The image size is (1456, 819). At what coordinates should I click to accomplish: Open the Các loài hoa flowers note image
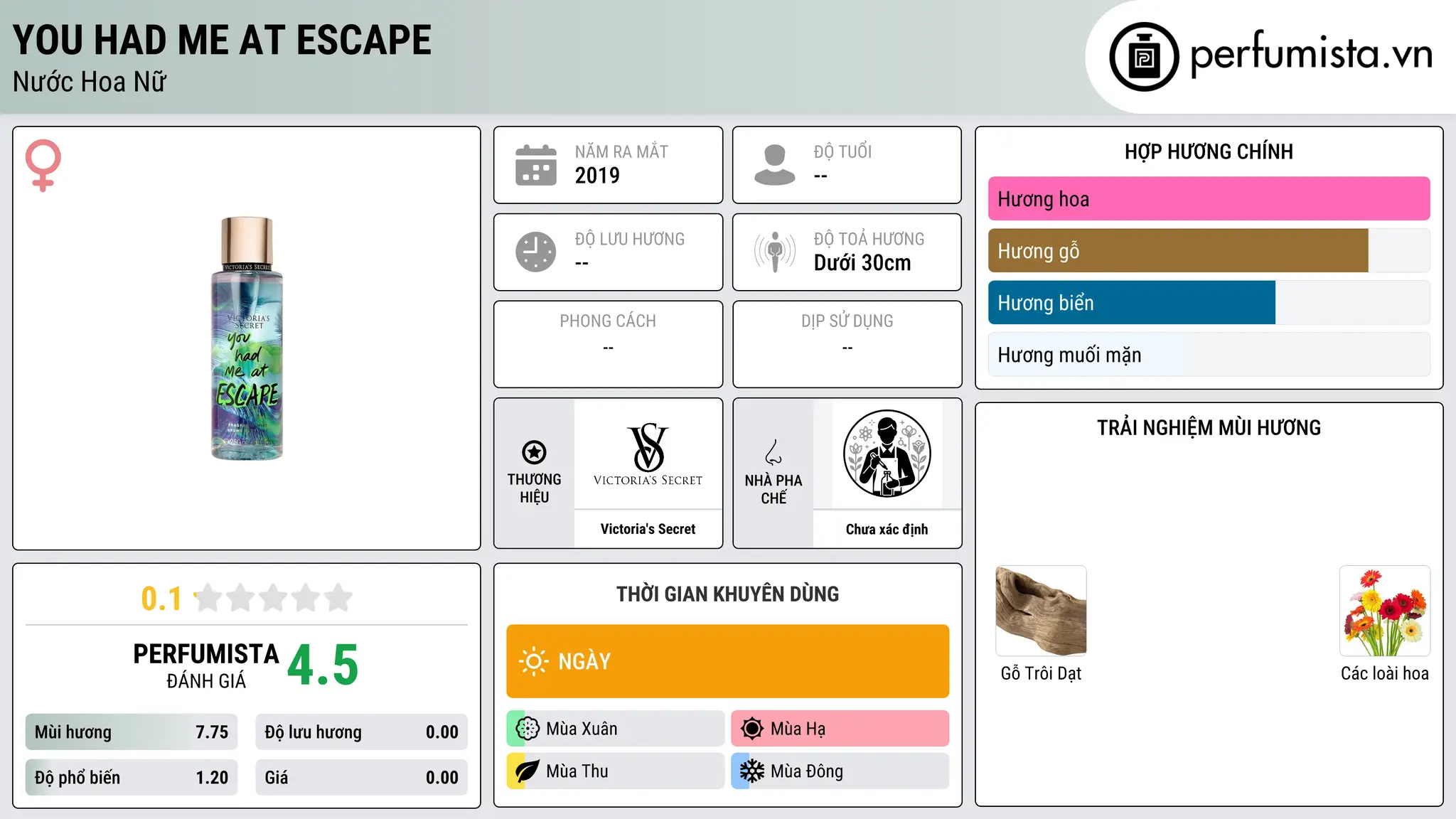click(x=1385, y=611)
